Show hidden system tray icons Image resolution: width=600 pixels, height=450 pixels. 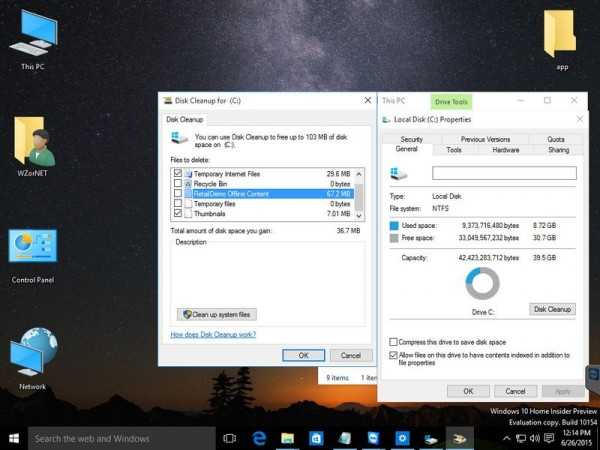click(x=506, y=439)
